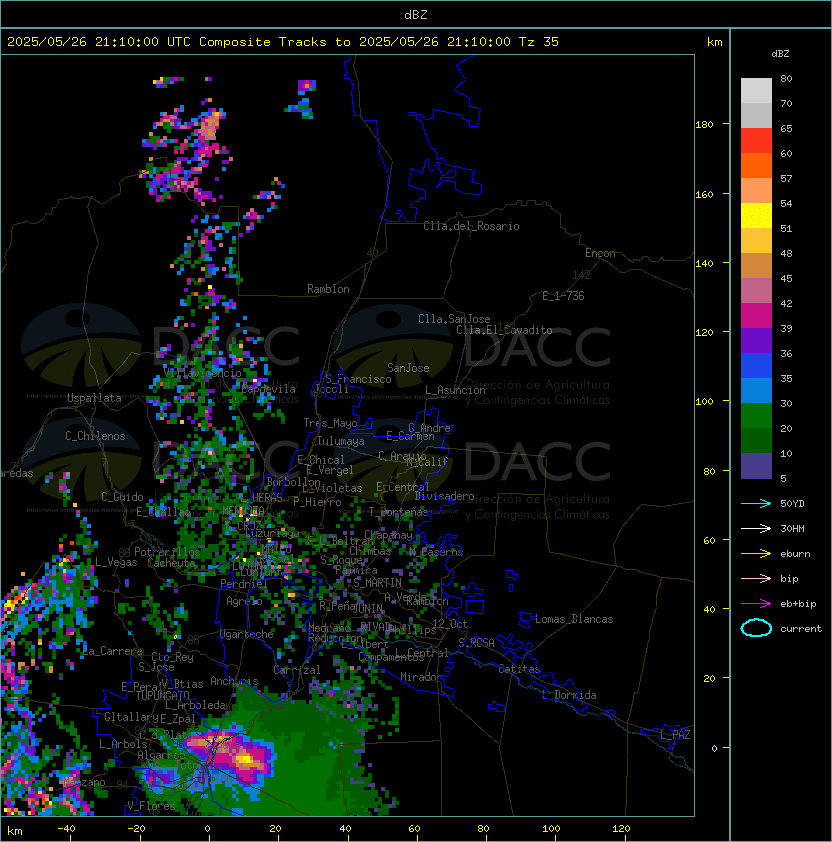
Task: Click the blue 36 dBZ color swatch
Action: tap(756, 366)
